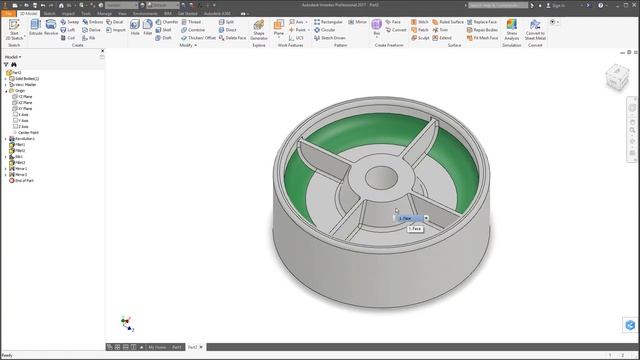Select the Thread tool
This screenshot has width=640, height=360.
click(191, 22)
